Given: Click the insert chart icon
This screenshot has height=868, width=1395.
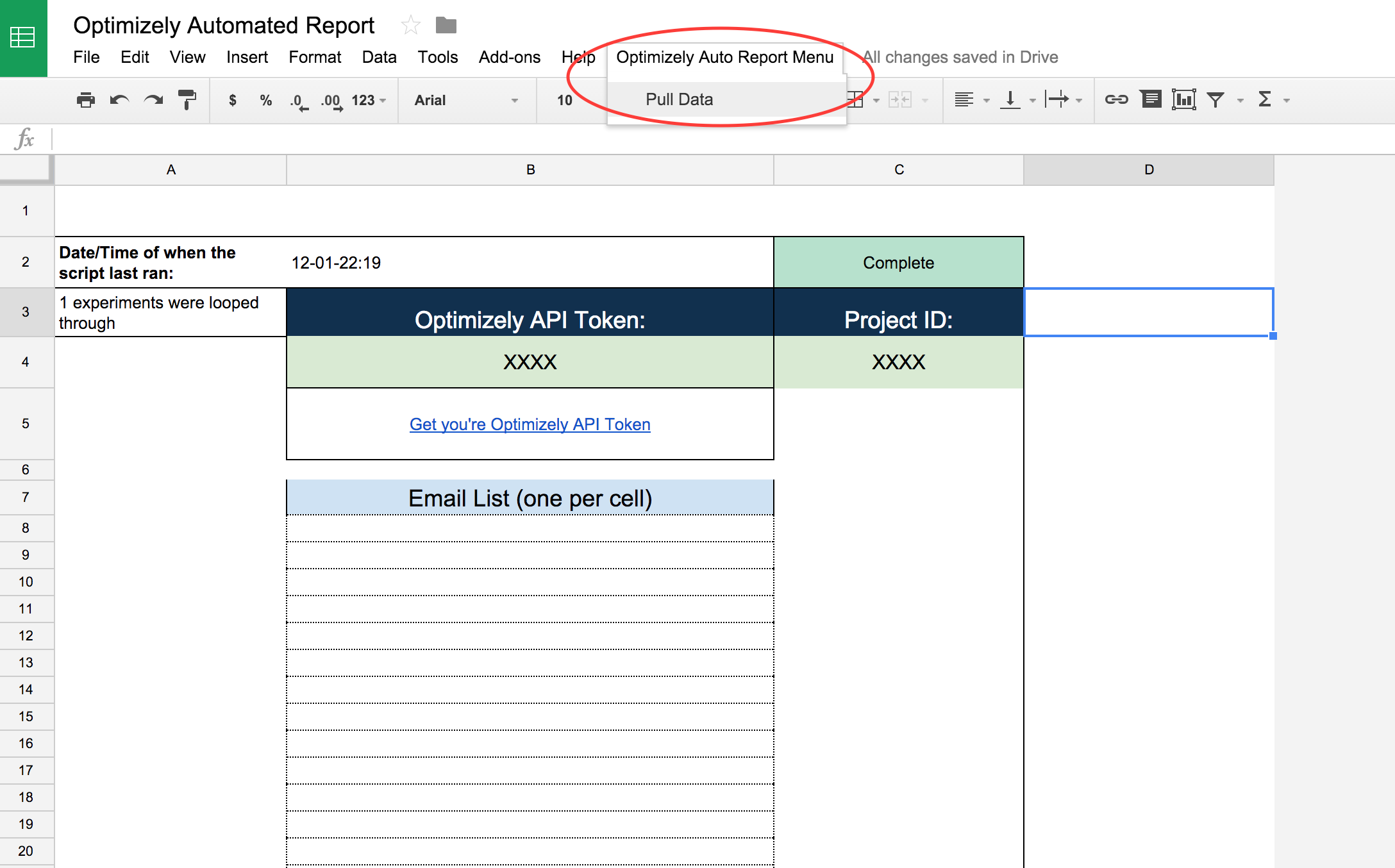Looking at the screenshot, I should click(1183, 99).
